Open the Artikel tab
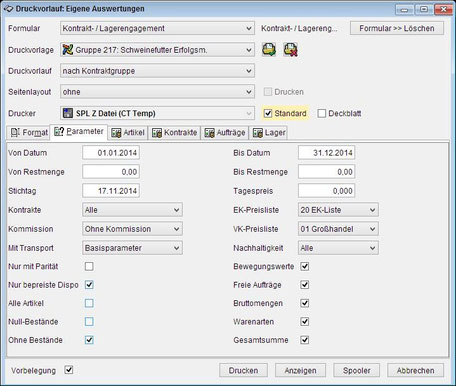 (128, 133)
